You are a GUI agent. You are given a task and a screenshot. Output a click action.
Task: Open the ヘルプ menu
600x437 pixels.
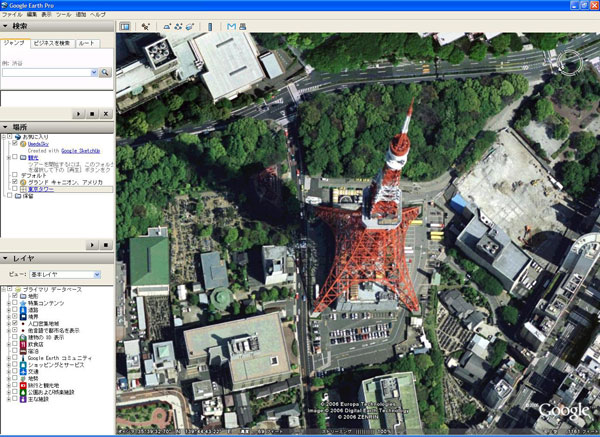coord(98,15)
